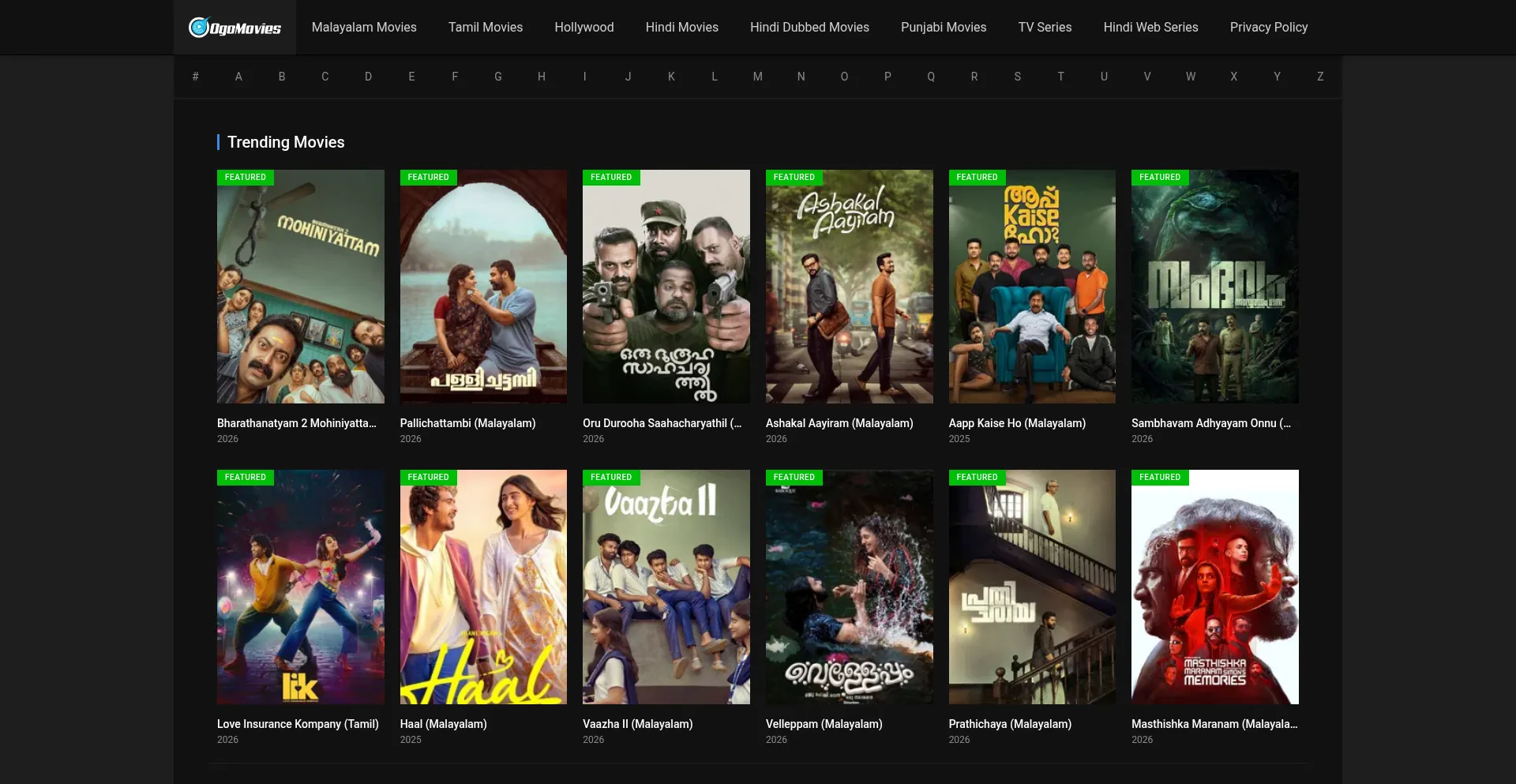
Task: Filter movies by letter I
Action: coord(585,77)
